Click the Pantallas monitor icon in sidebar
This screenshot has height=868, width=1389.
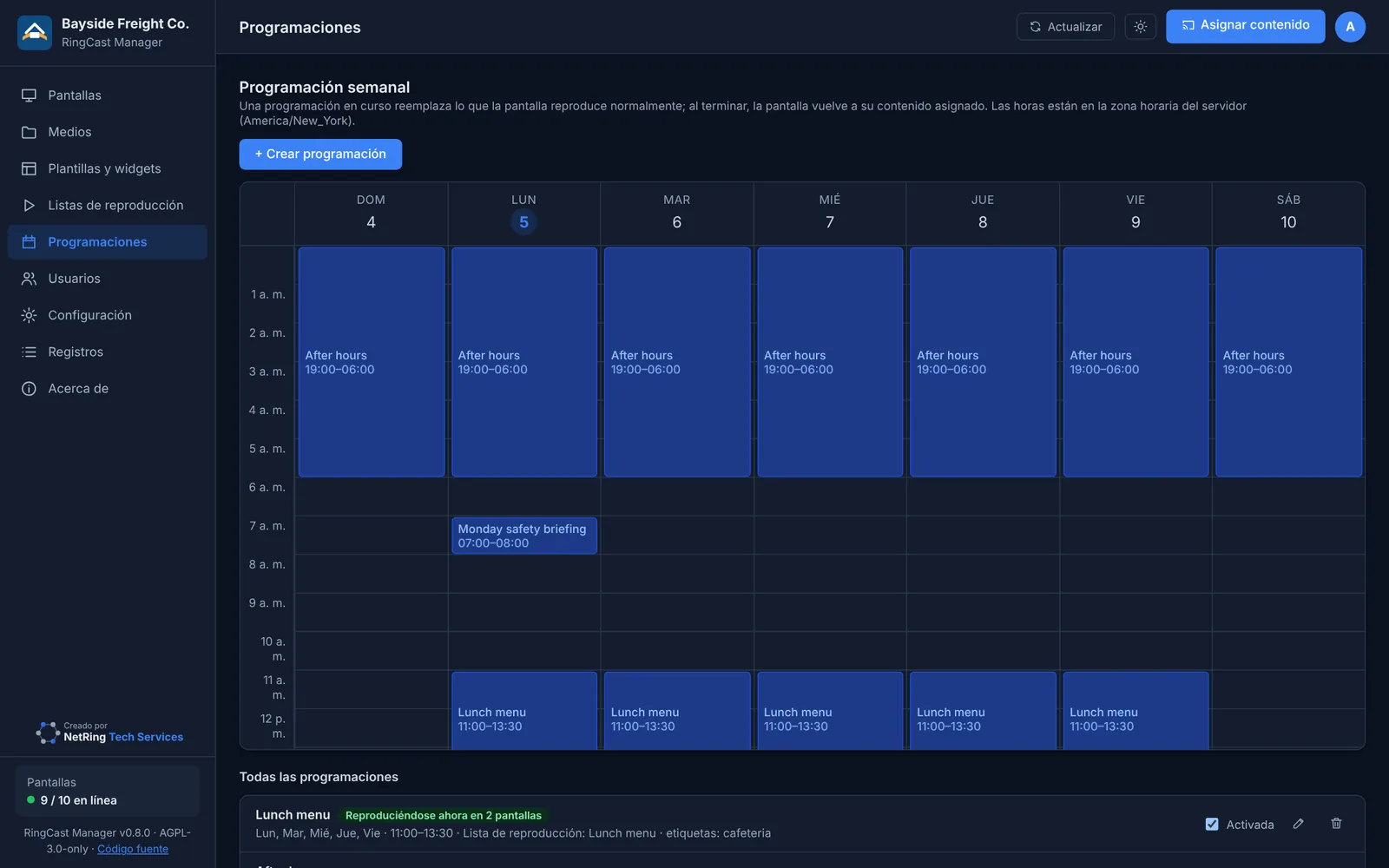coord(29,95)
